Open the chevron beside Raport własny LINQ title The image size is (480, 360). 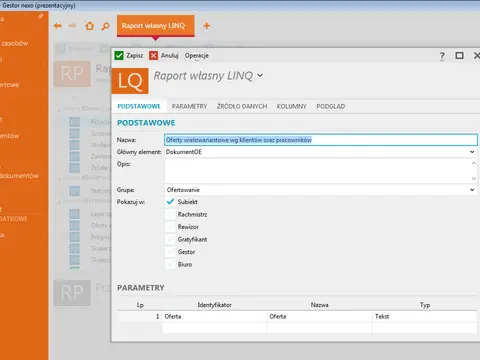[260, 76]
